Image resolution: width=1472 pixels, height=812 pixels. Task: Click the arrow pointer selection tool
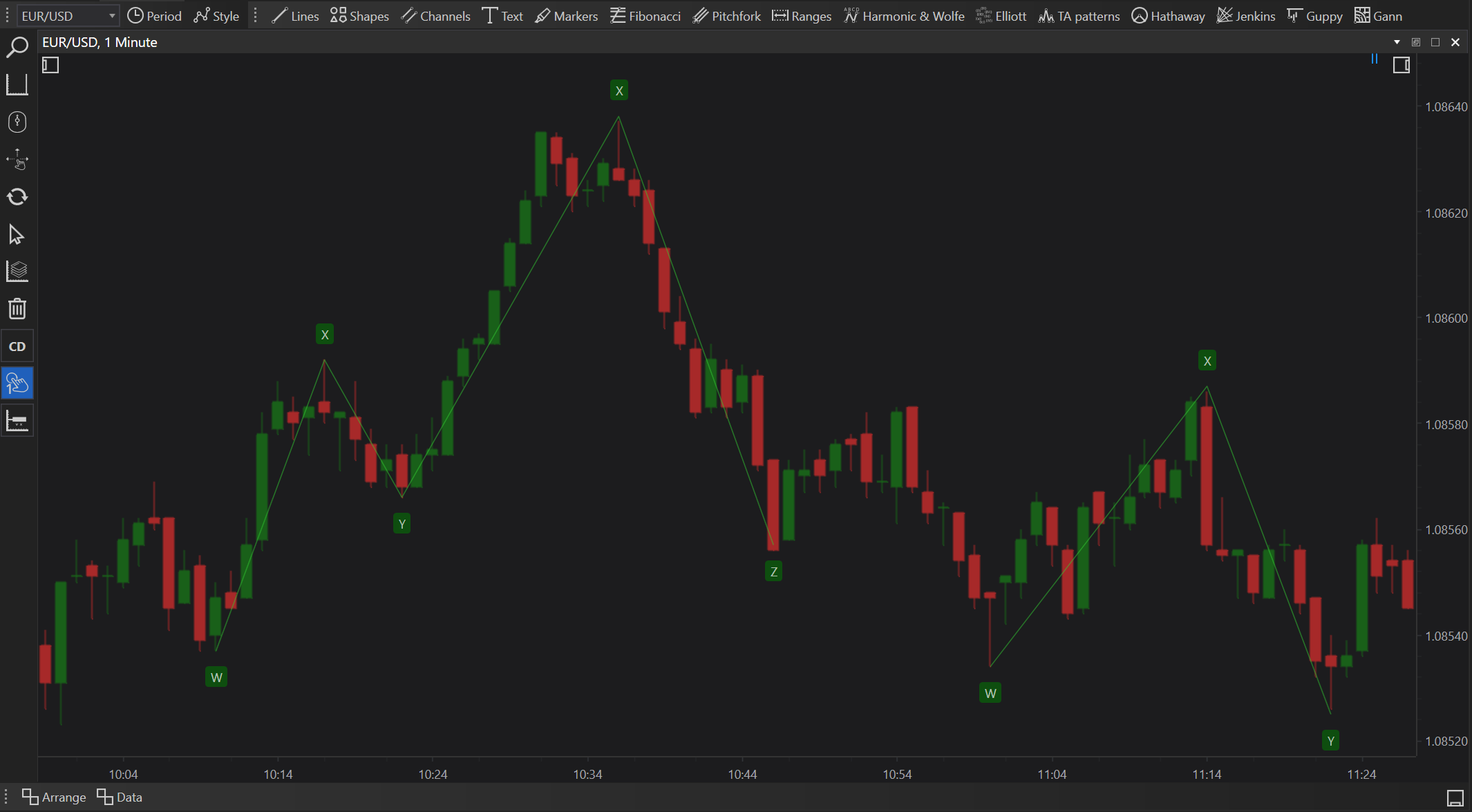[17, 234]
